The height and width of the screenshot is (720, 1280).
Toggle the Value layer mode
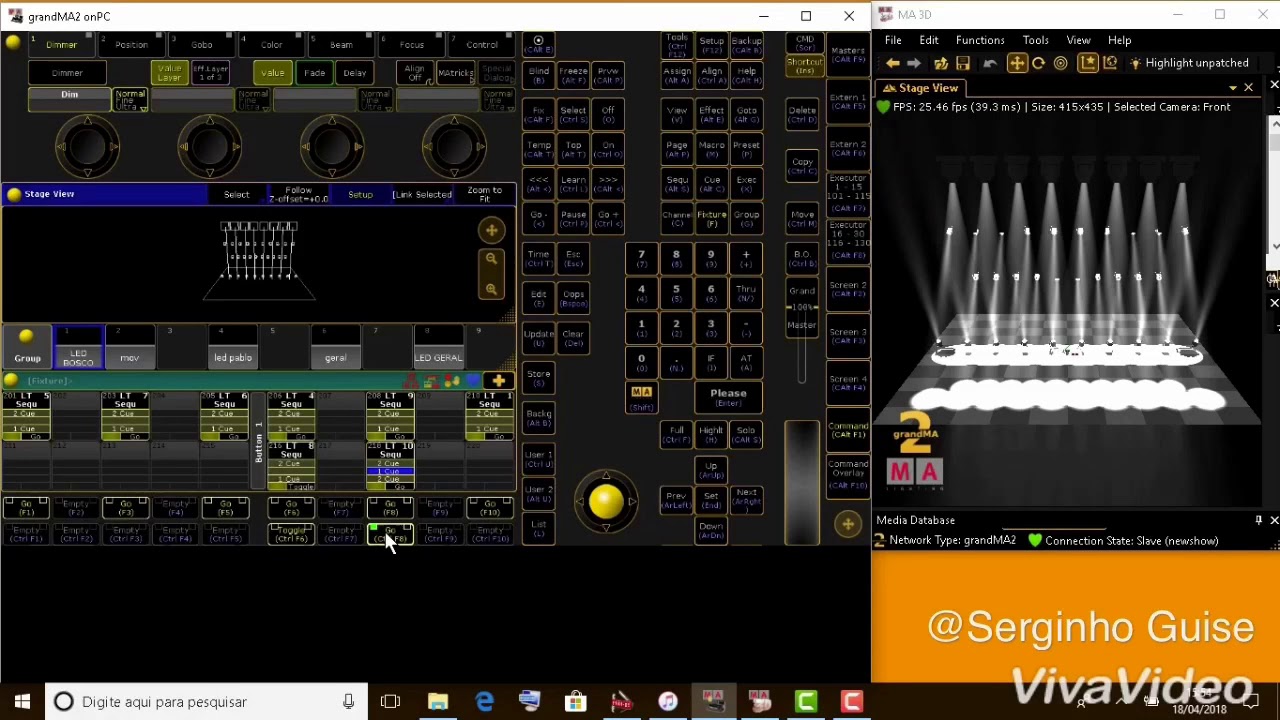tap(272, 73)
